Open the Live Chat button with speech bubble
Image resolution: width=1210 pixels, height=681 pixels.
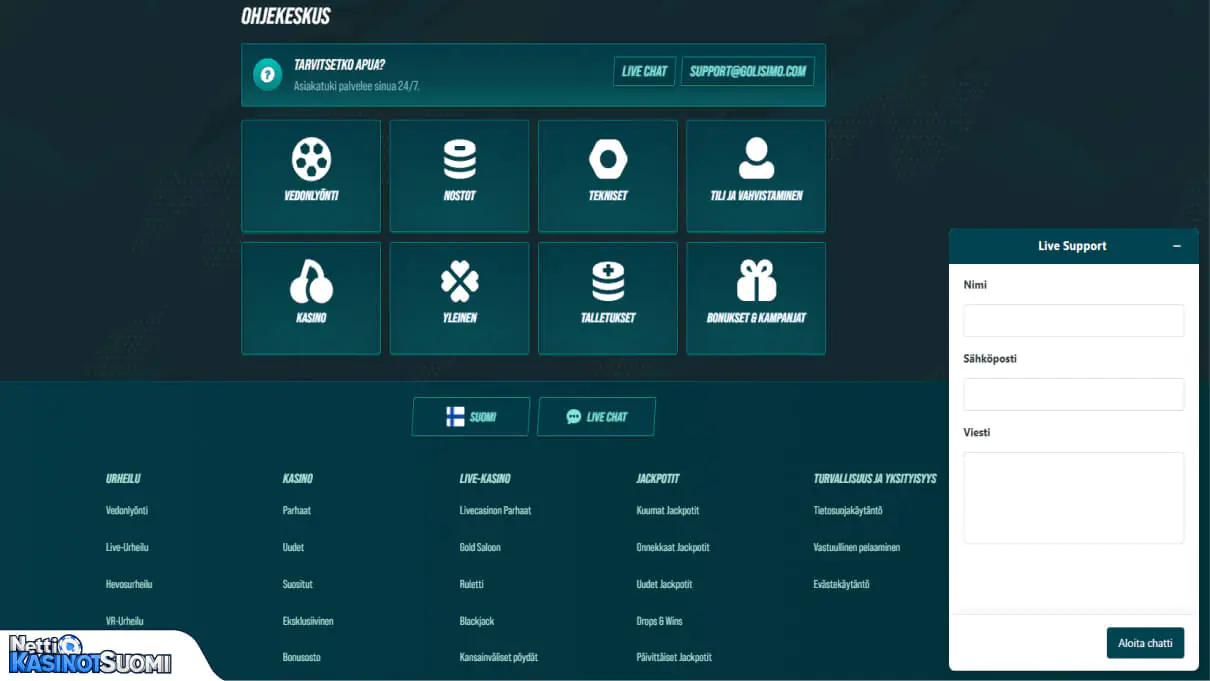tap(596, 417)
